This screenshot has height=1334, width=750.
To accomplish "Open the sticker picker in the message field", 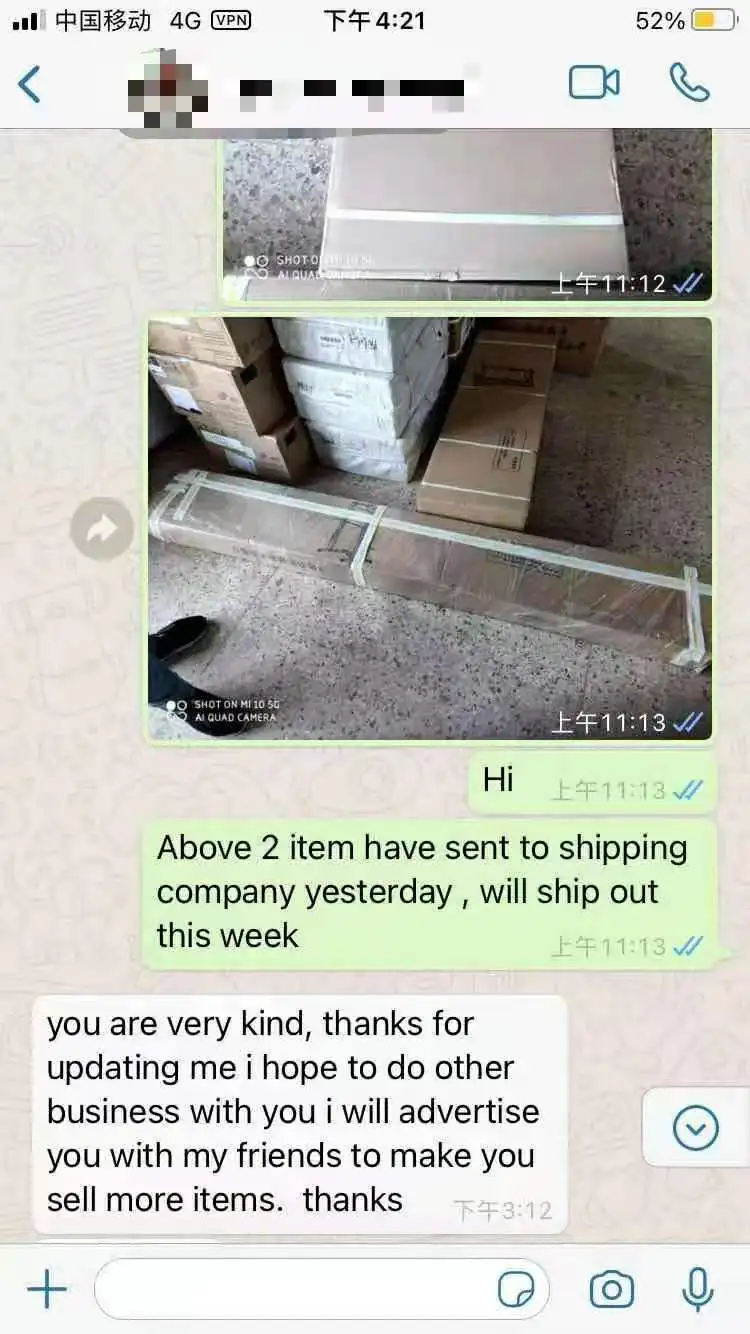I will [516, 1290].
